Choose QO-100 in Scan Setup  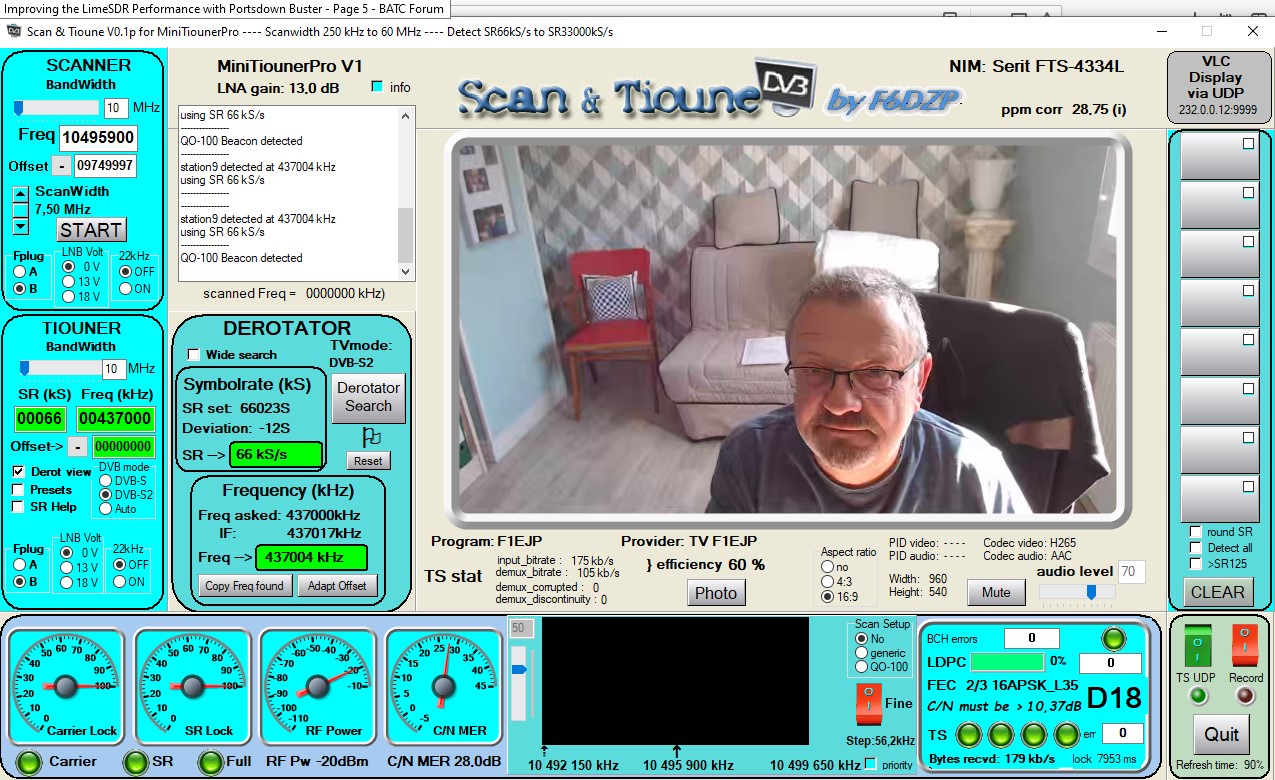coord(861,667)
